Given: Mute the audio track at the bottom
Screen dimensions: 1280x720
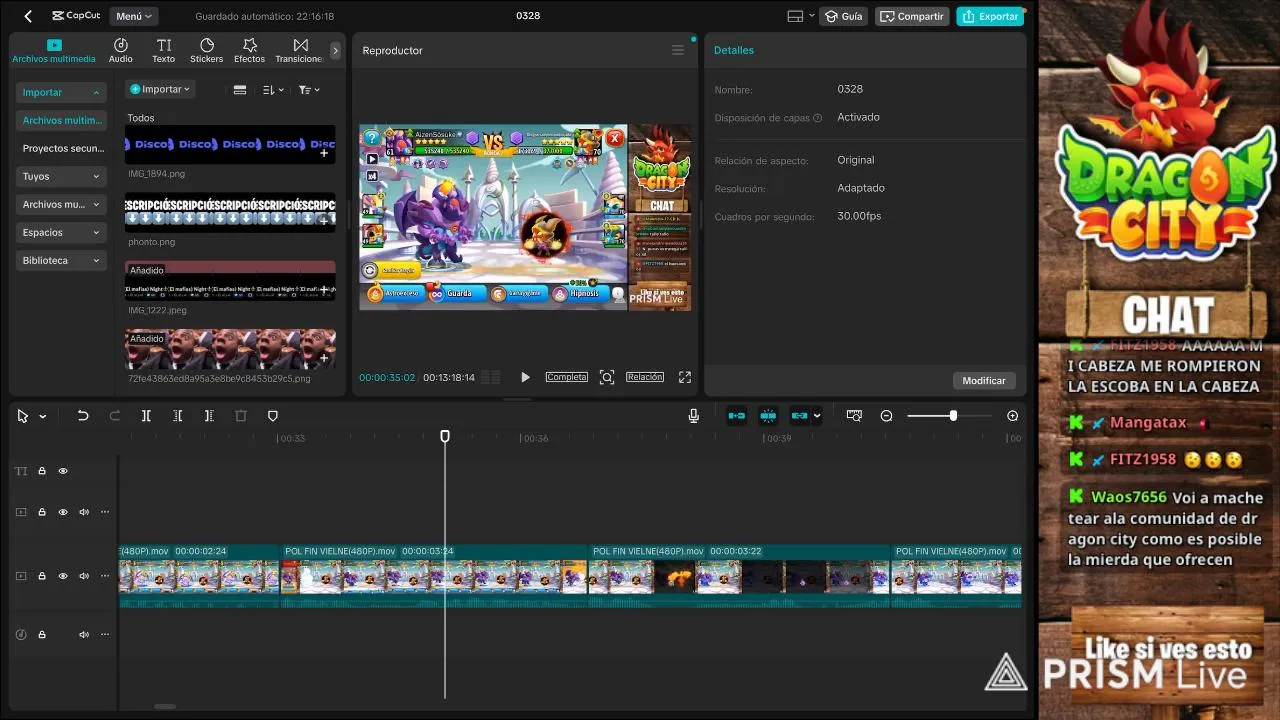Looking at the screenshot, I should [84, 635].
